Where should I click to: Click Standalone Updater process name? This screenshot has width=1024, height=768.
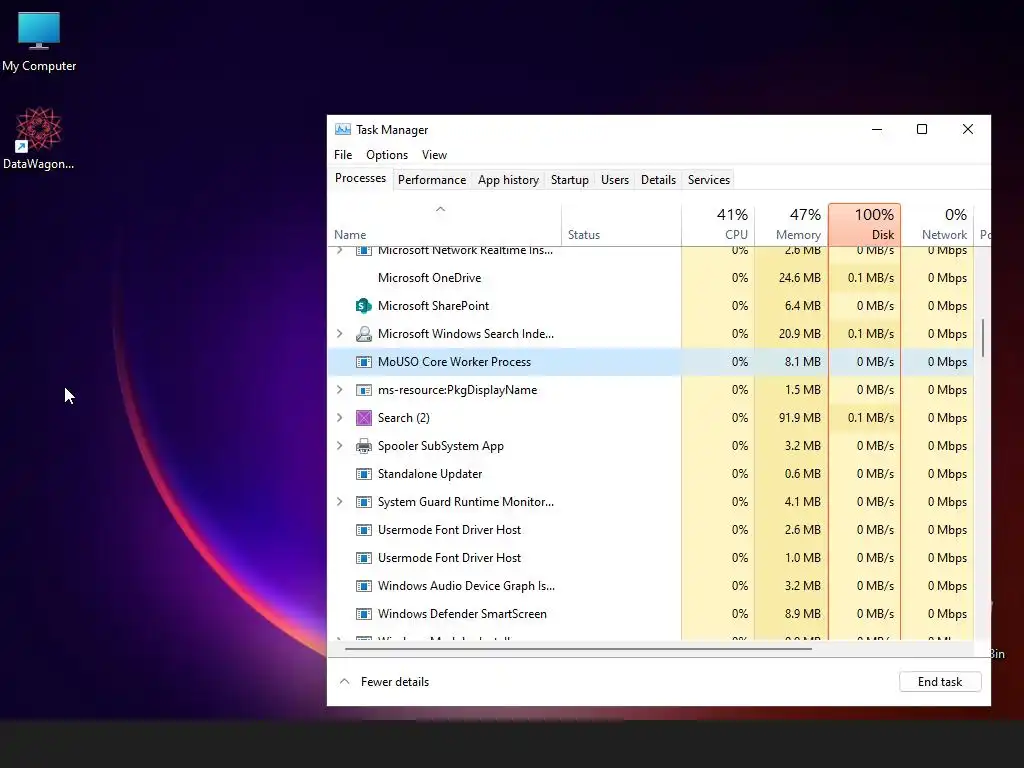tap(430, 474)
